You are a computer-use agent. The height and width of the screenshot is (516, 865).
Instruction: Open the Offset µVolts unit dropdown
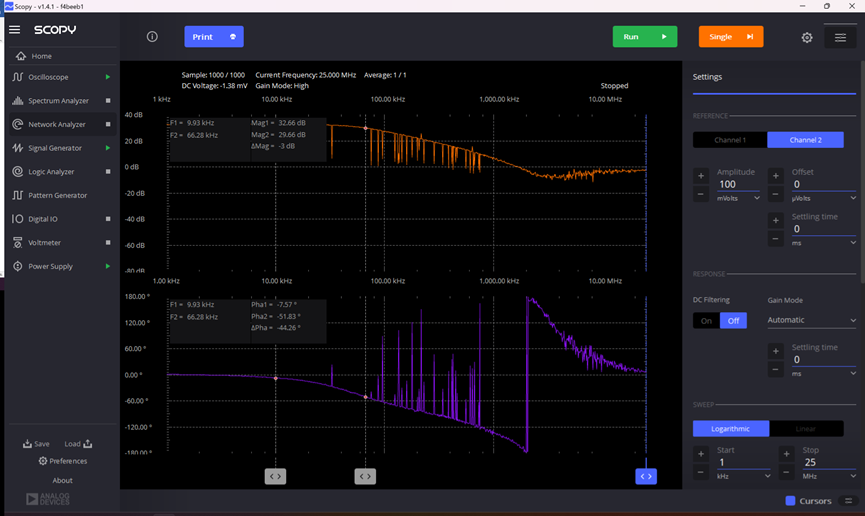point(823,198)
